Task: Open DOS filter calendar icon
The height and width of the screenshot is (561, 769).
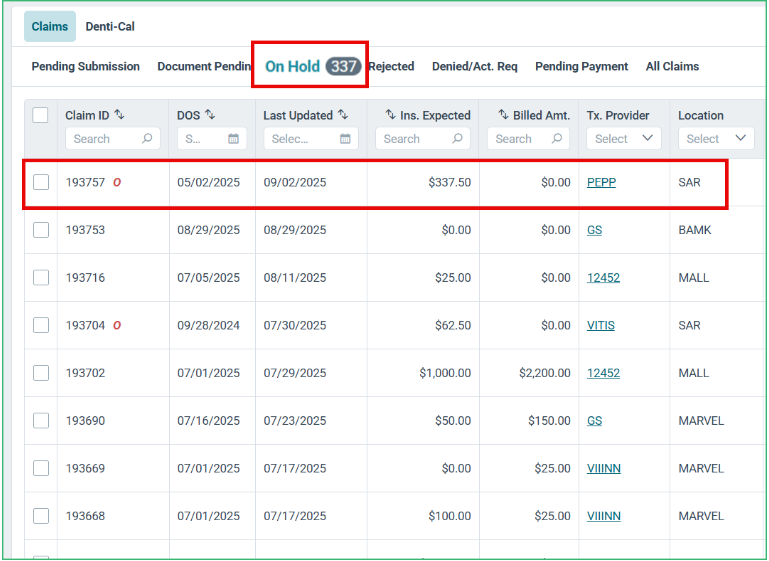Action: click(233, 139)
